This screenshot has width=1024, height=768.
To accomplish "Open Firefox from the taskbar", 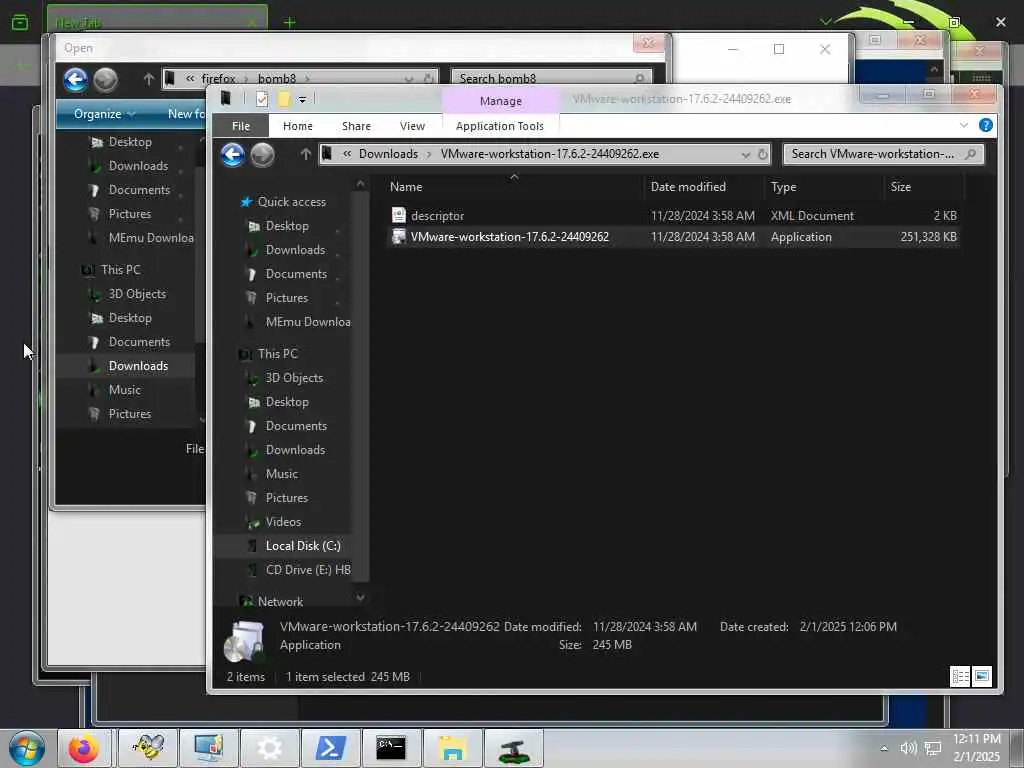I will 84,748.
